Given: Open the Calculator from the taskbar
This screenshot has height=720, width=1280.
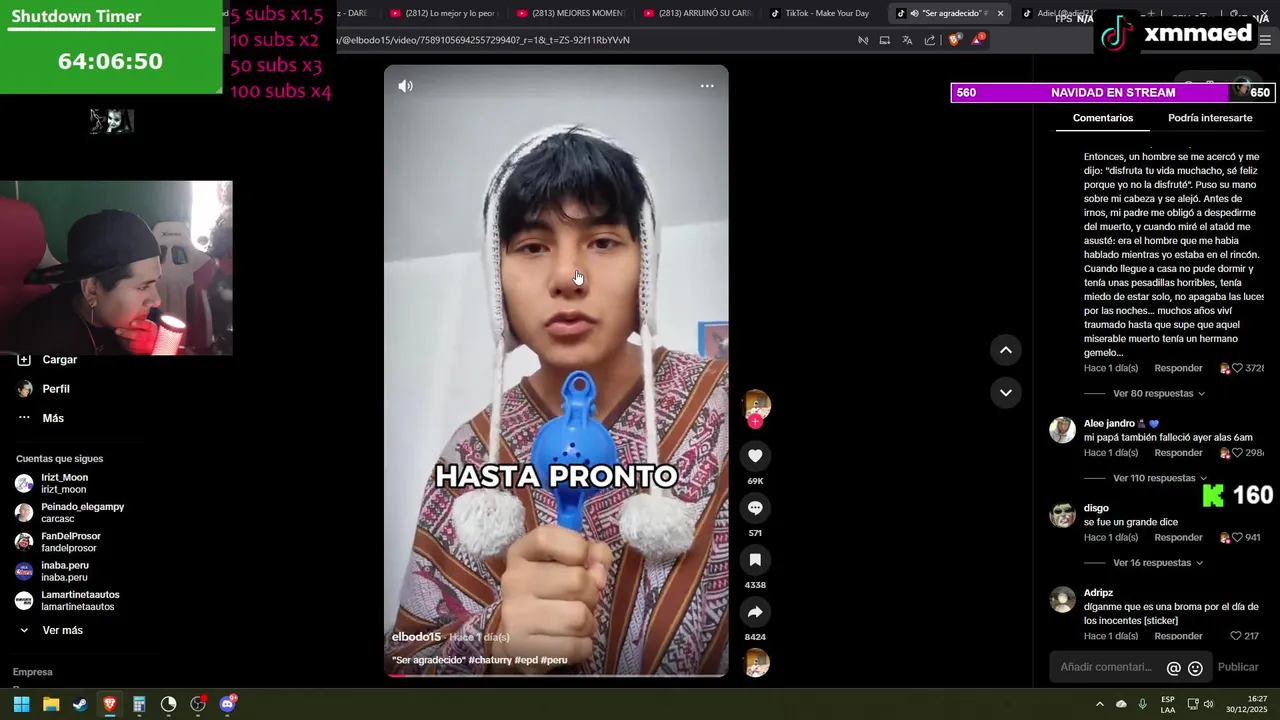Looking at the screenshot, I should click(139, 704).
